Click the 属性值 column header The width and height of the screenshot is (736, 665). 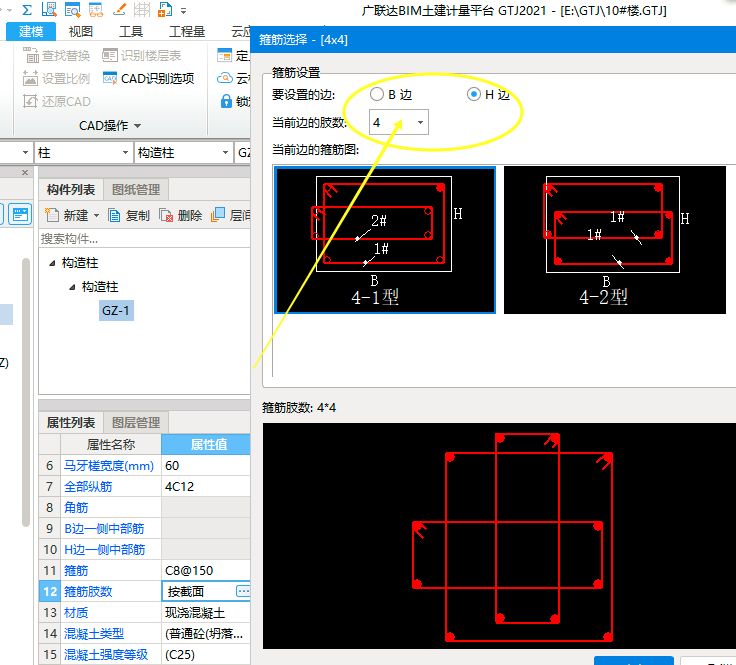coord(206,444)
